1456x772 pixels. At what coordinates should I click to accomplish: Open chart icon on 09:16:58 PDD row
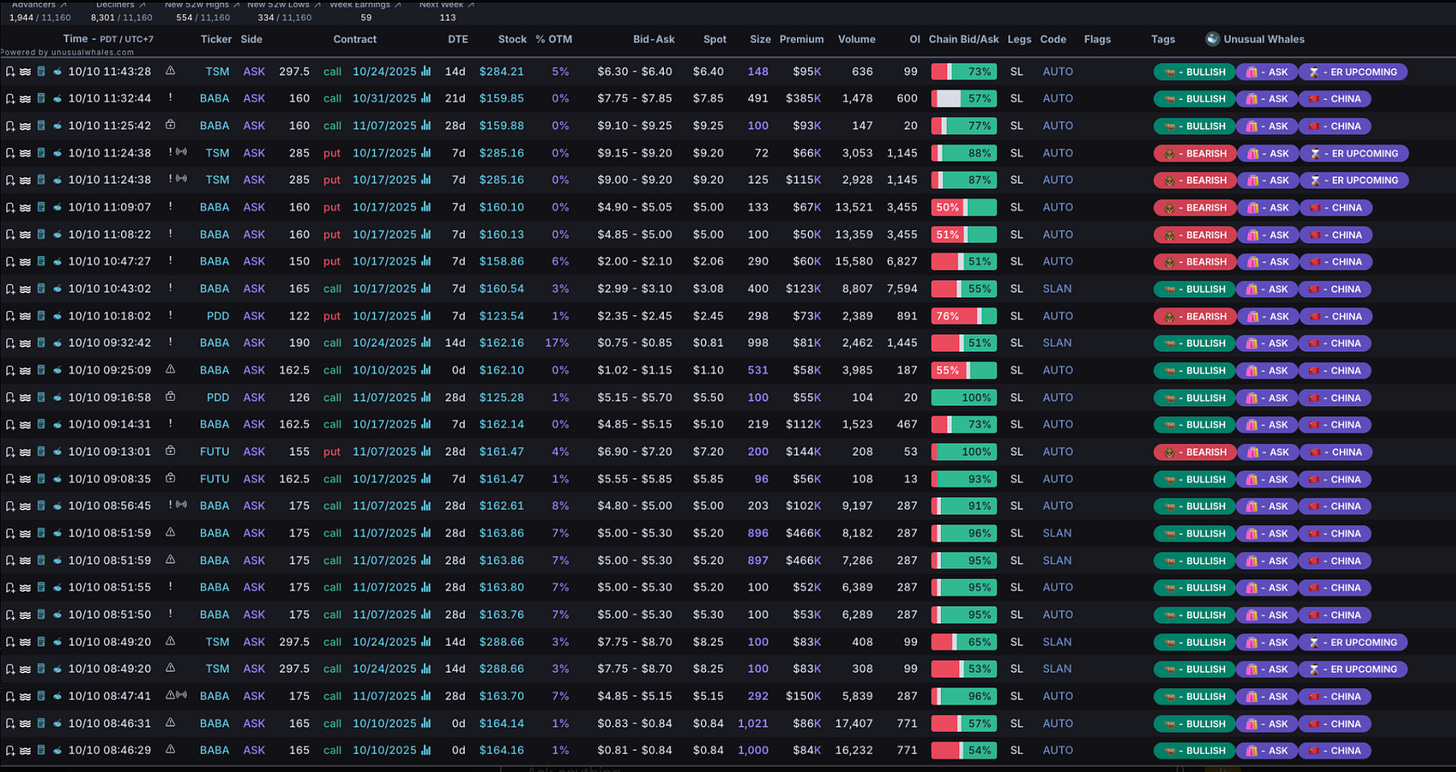(426, 397)
